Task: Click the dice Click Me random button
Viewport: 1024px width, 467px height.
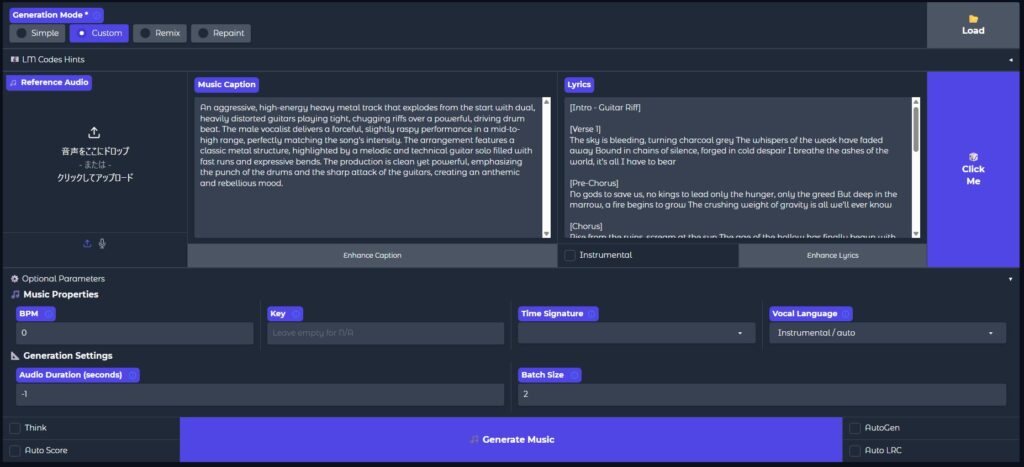Action: point(973,169)
